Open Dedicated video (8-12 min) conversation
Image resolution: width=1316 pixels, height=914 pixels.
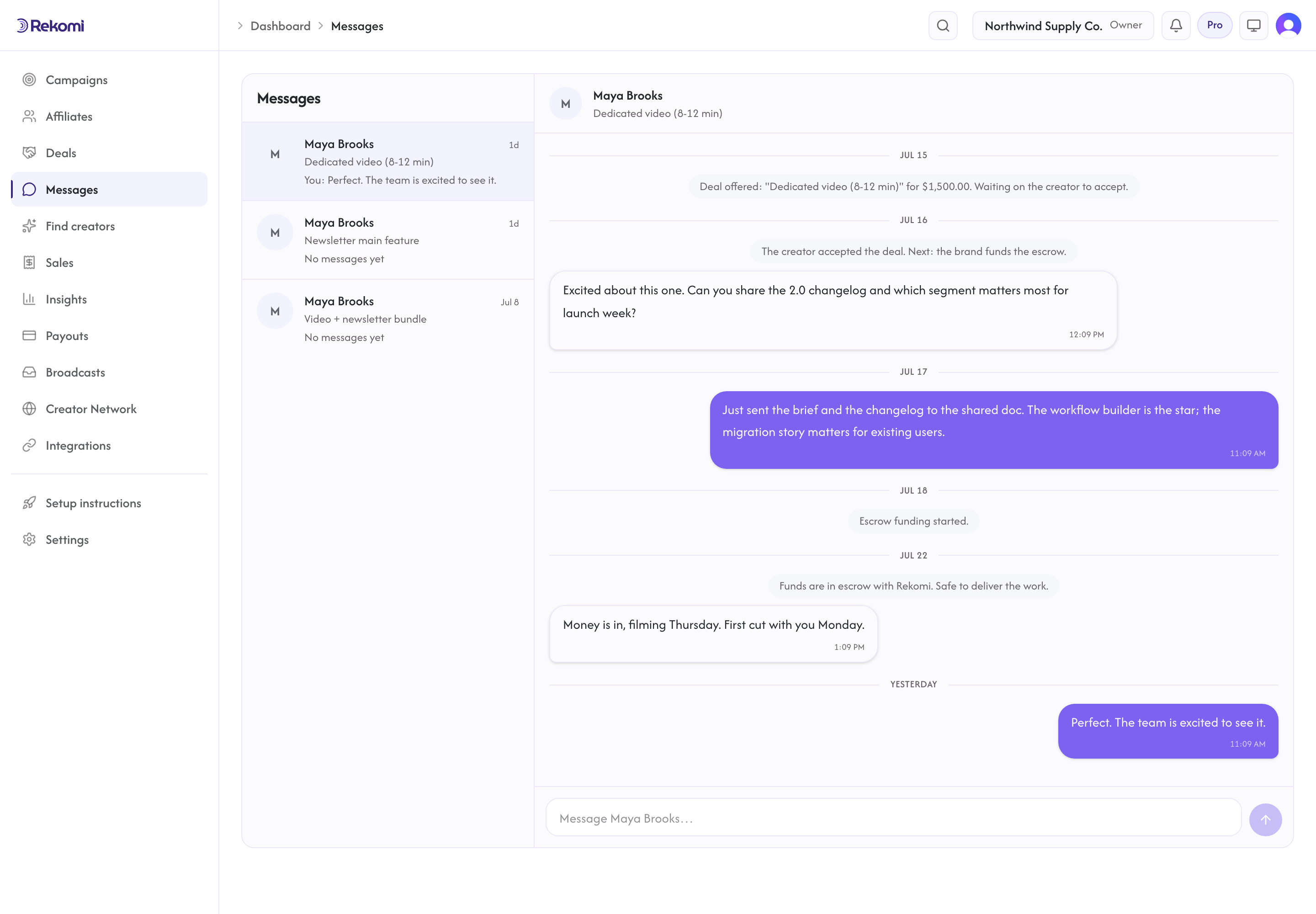point(387,161)
